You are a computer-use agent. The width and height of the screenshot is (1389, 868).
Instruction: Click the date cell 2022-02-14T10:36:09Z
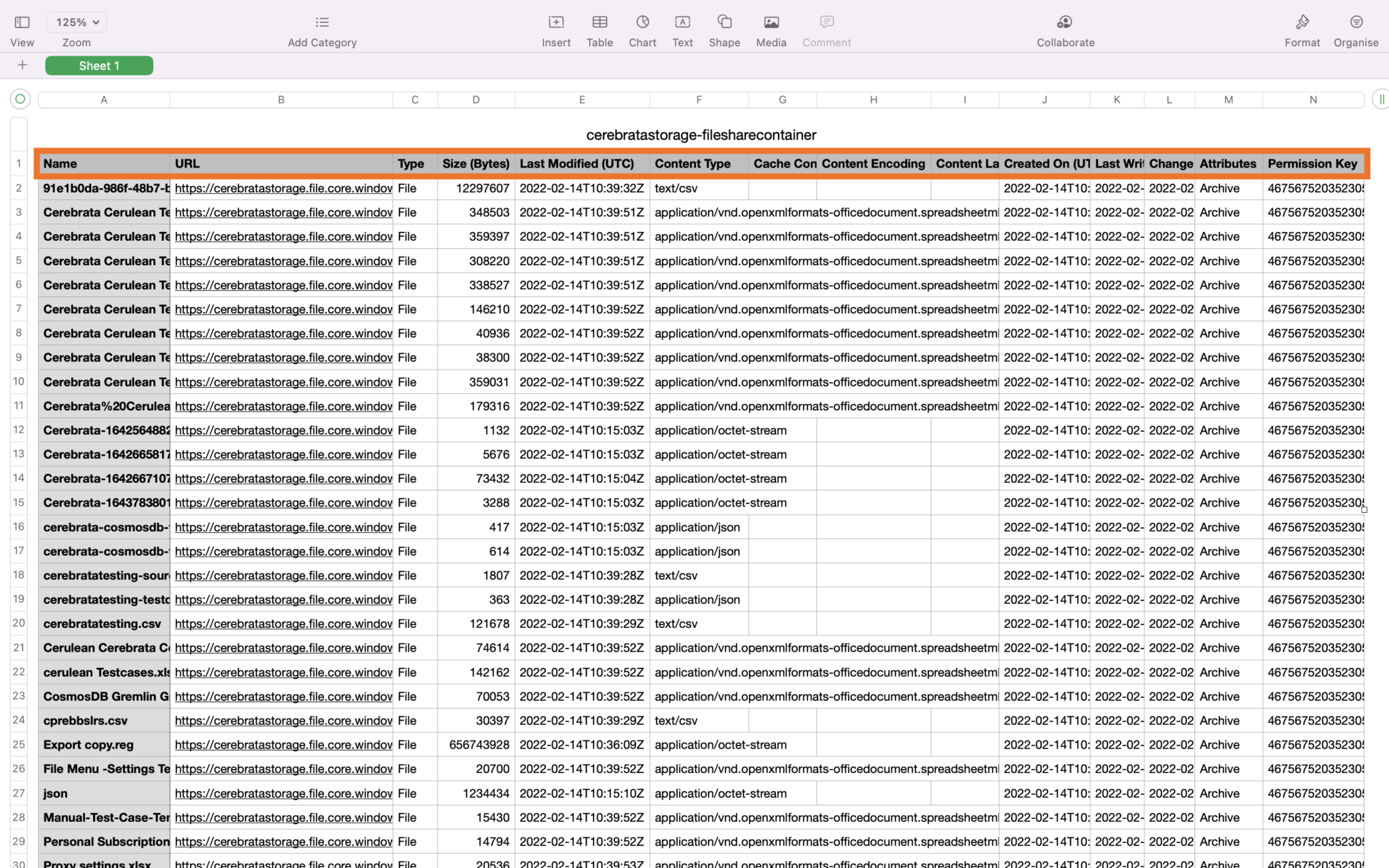tap(582, 745)
